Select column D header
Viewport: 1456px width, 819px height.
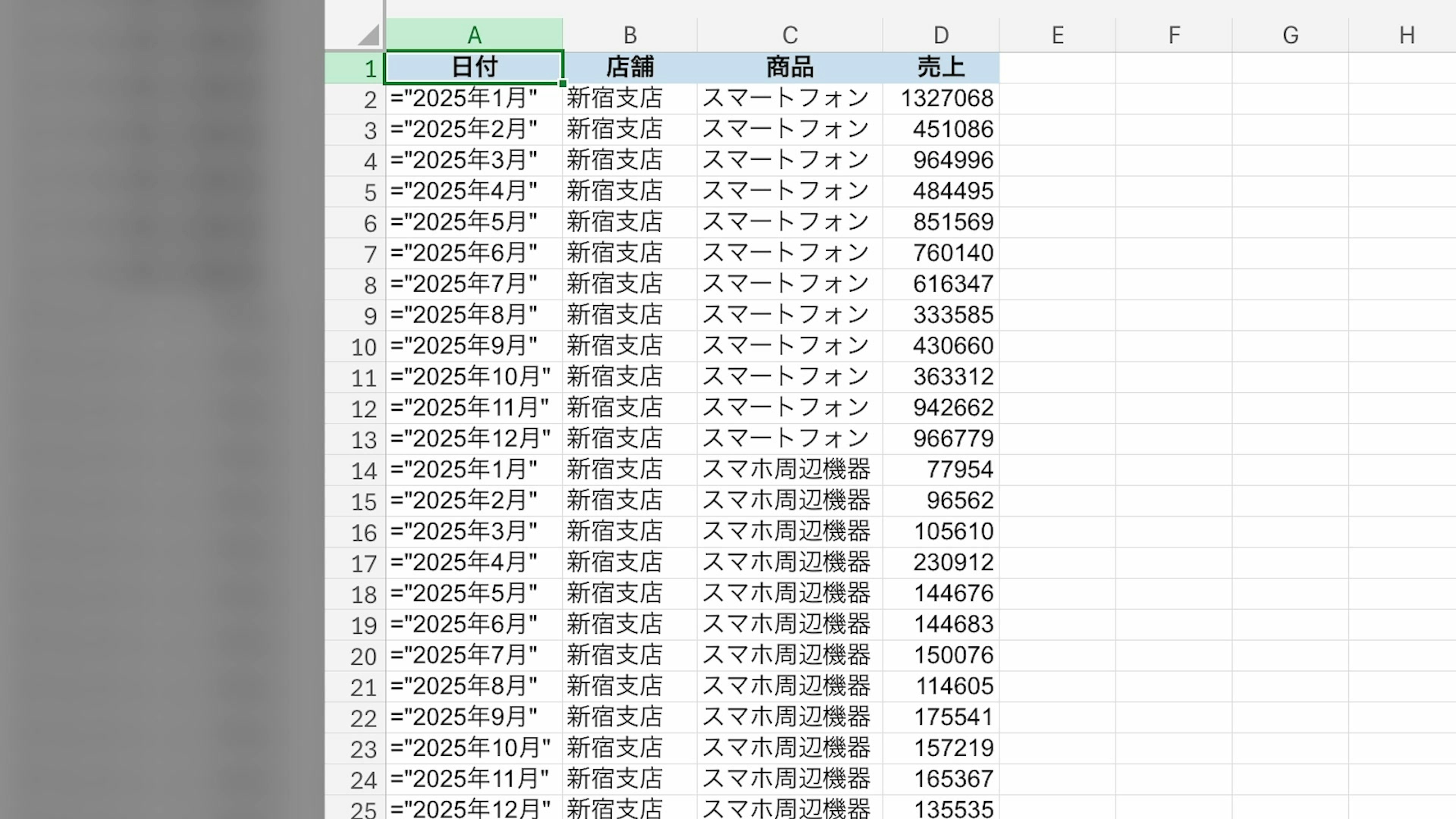click(x=940, y=35)
